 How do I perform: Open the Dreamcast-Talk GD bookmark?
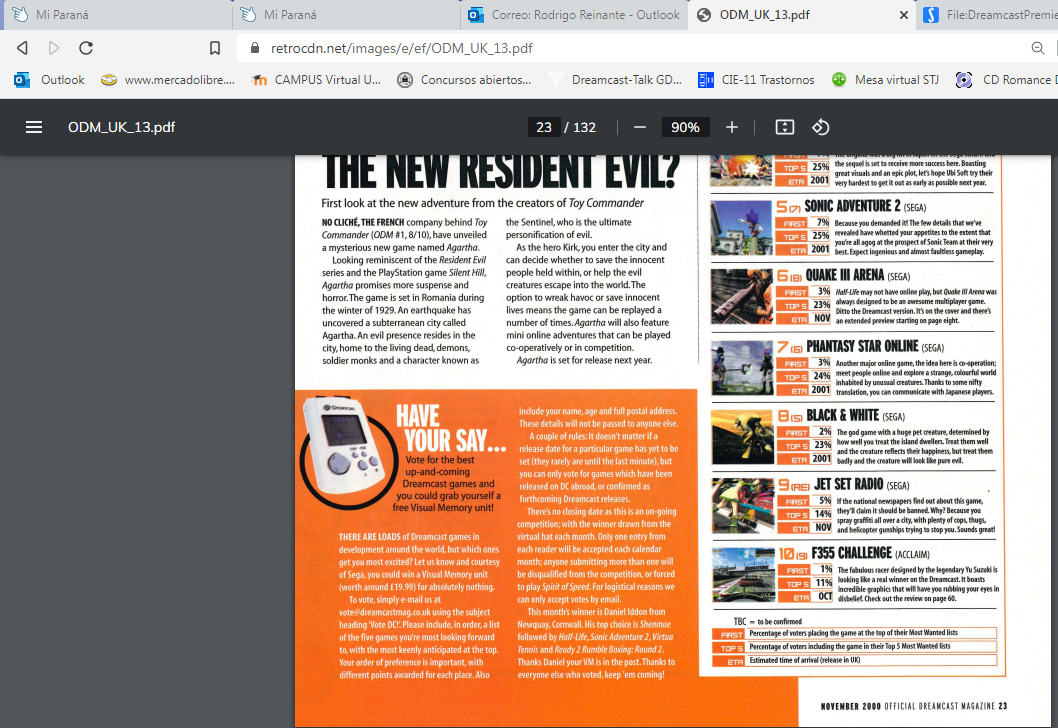(x=615, y=80)
